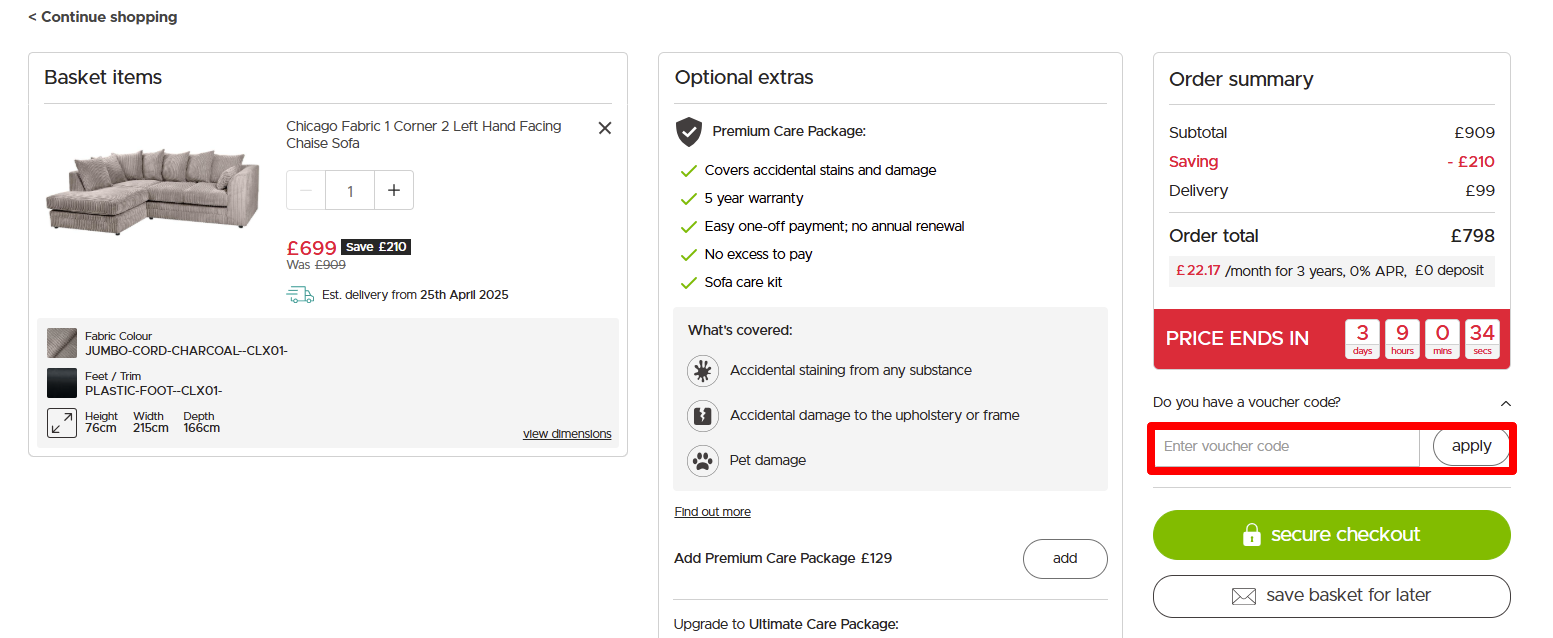Click the Subtotal £909 amount

(x=1474, y=132)
